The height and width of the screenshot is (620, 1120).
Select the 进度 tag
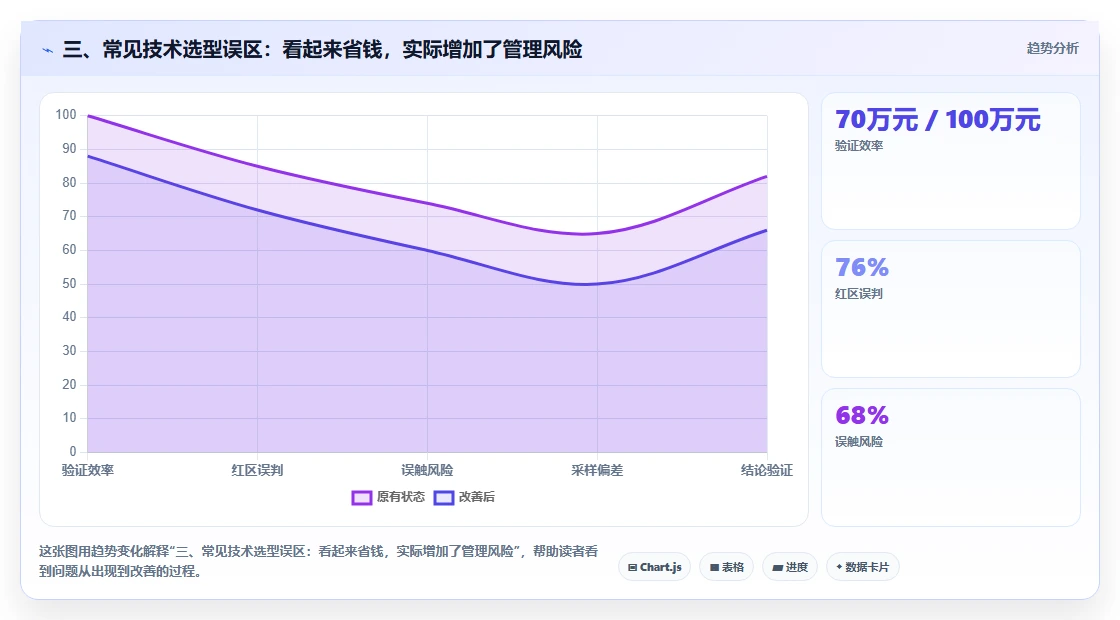789,567
